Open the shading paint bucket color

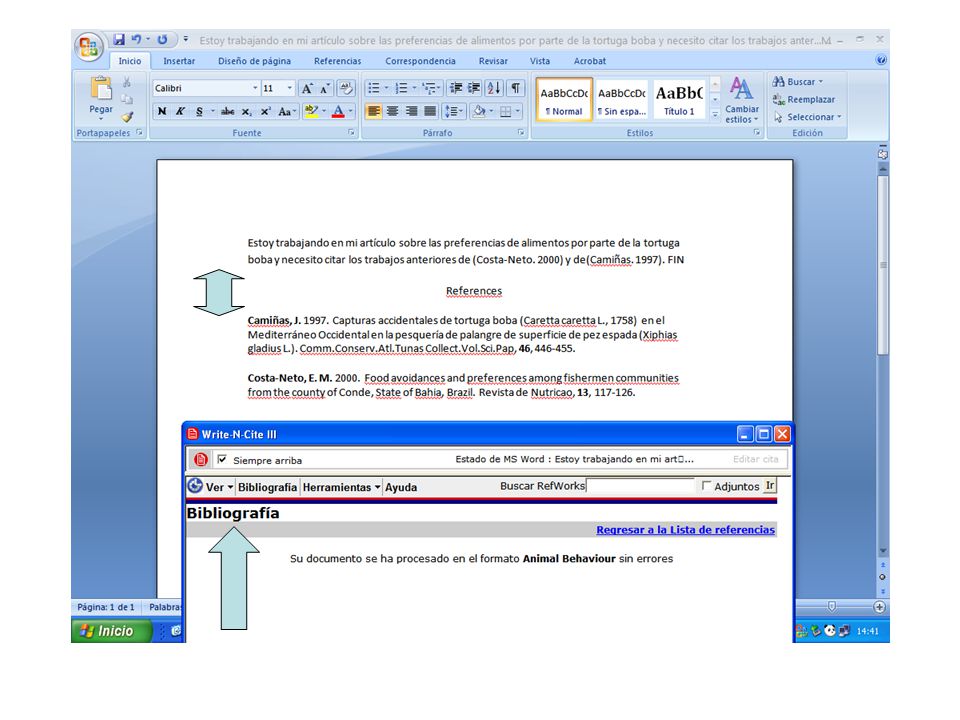click(479, 111)
